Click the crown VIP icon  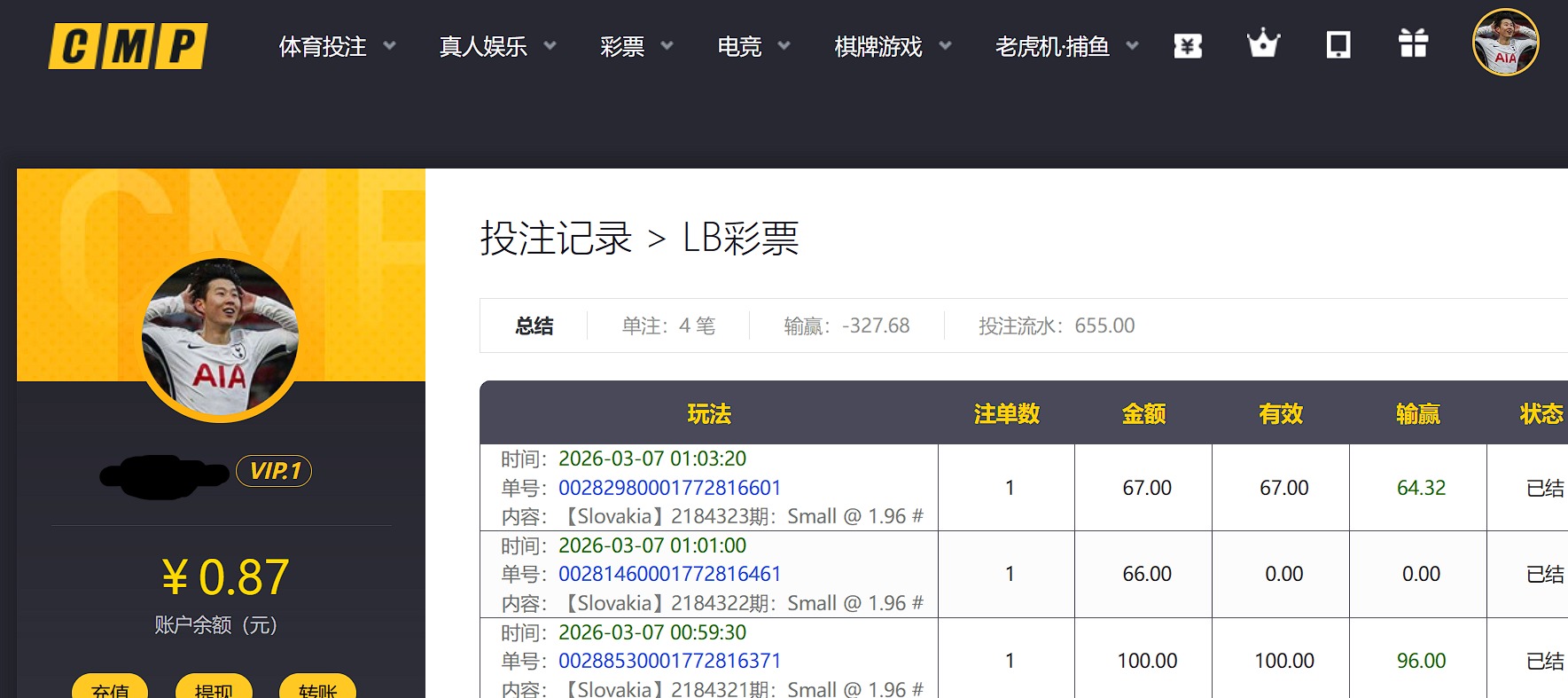(x=1263, y=43)
